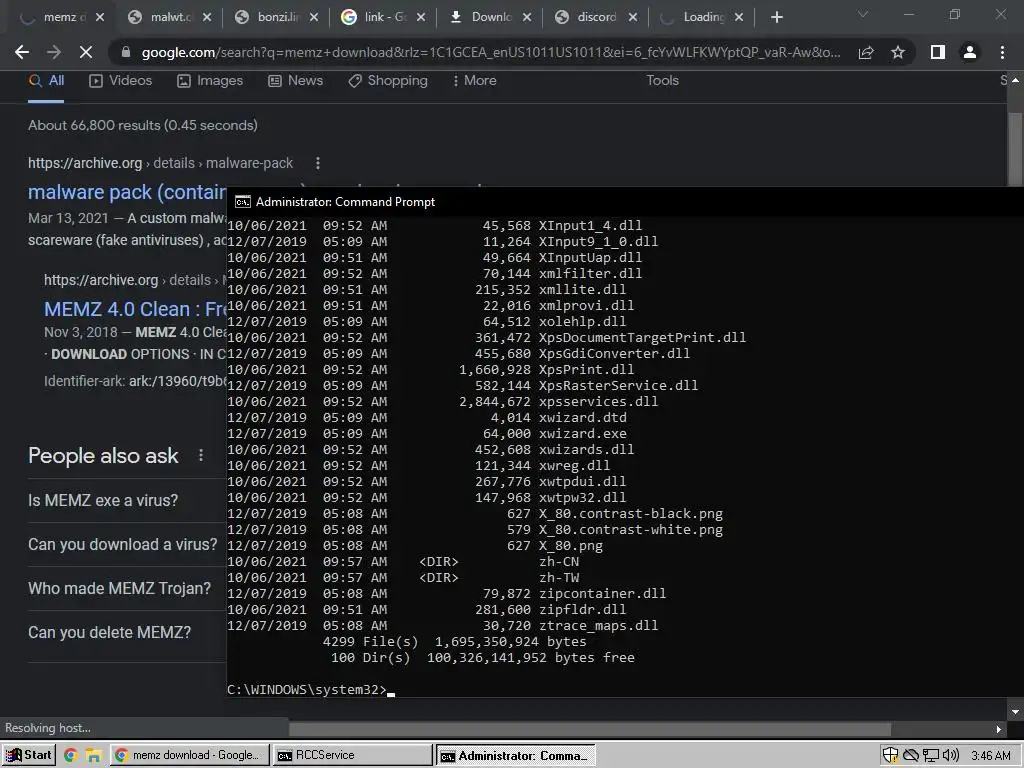Open a new tab with plus button
1024x768 pixels.
pyautogui.click(x=776, y=18)
